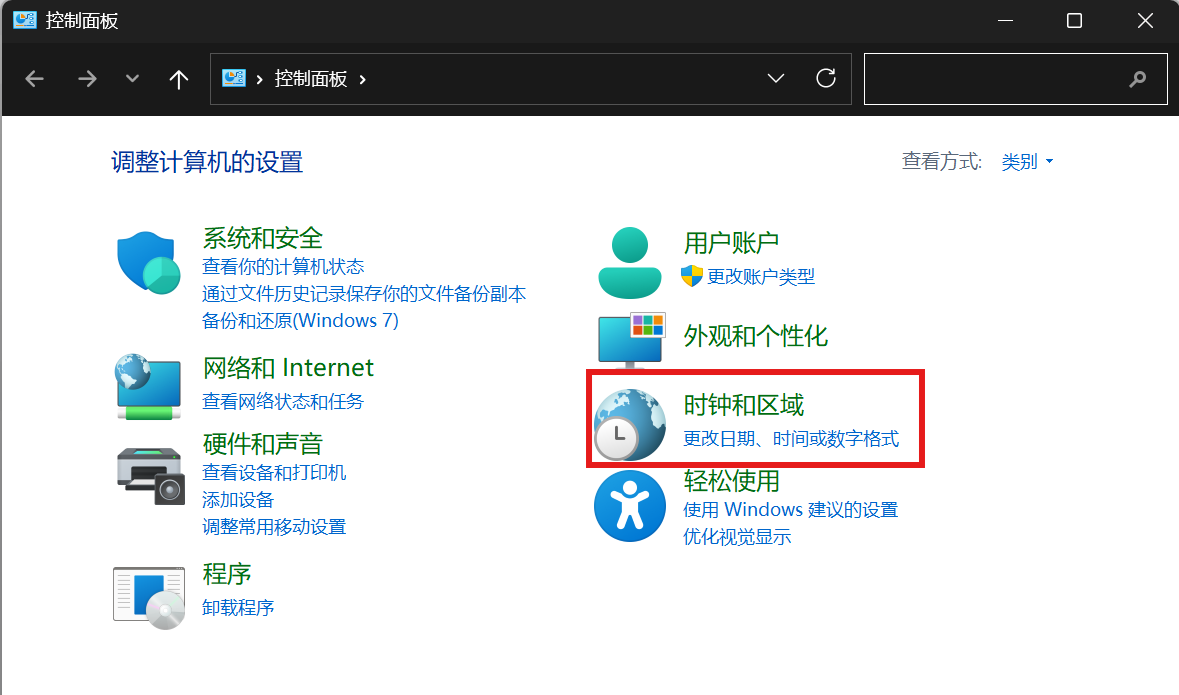
Task: Open 查看网络状态和任务 link
Action: click(283, 402)
